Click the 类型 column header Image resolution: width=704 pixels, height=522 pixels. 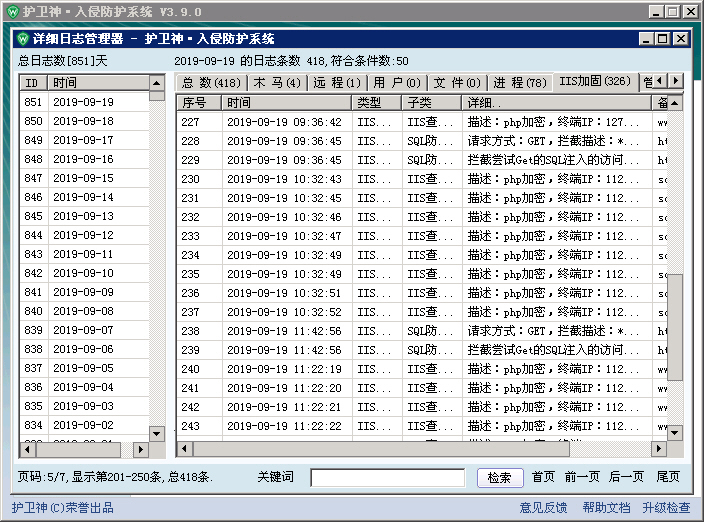coord(377,103)
